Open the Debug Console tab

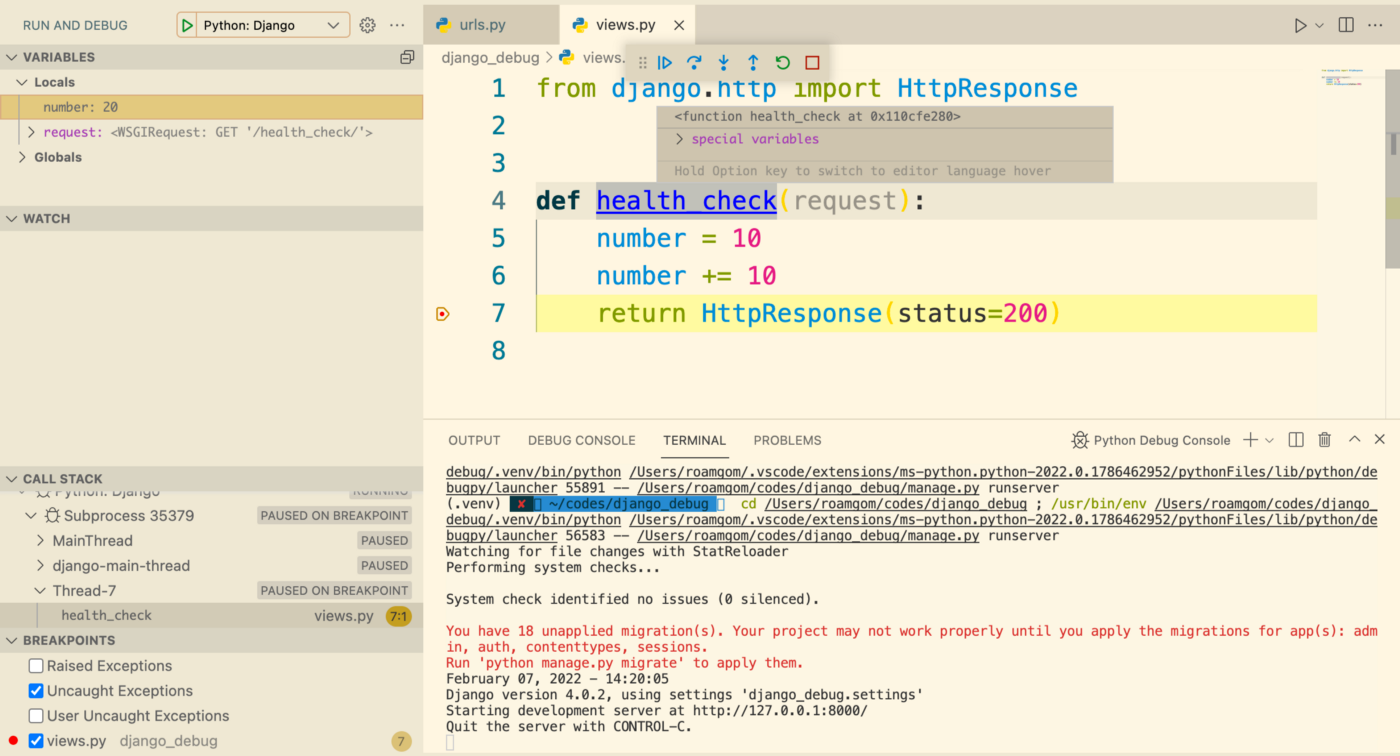click(582, 440)
